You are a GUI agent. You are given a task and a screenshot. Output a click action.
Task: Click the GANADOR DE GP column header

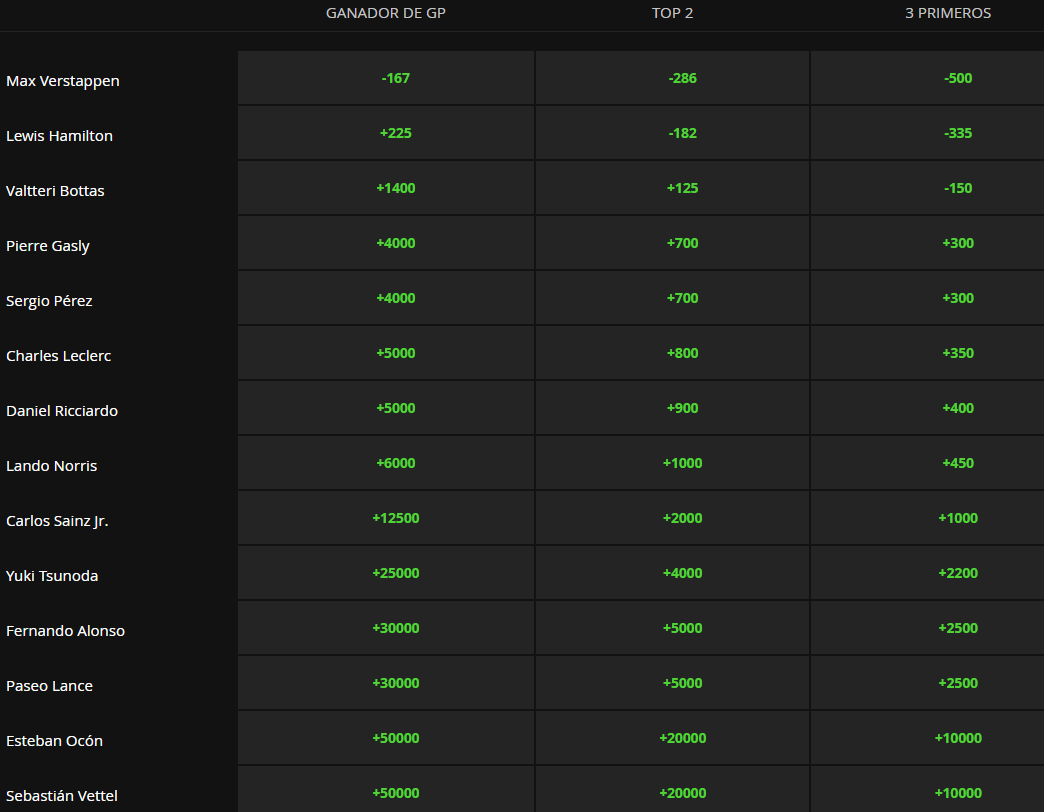pos(385,13)
